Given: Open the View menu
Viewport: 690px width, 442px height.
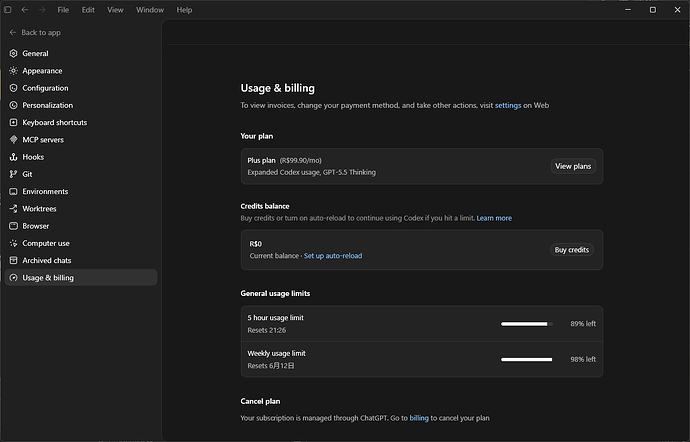Looking at the screenshot, I should (x=115, y=10).
